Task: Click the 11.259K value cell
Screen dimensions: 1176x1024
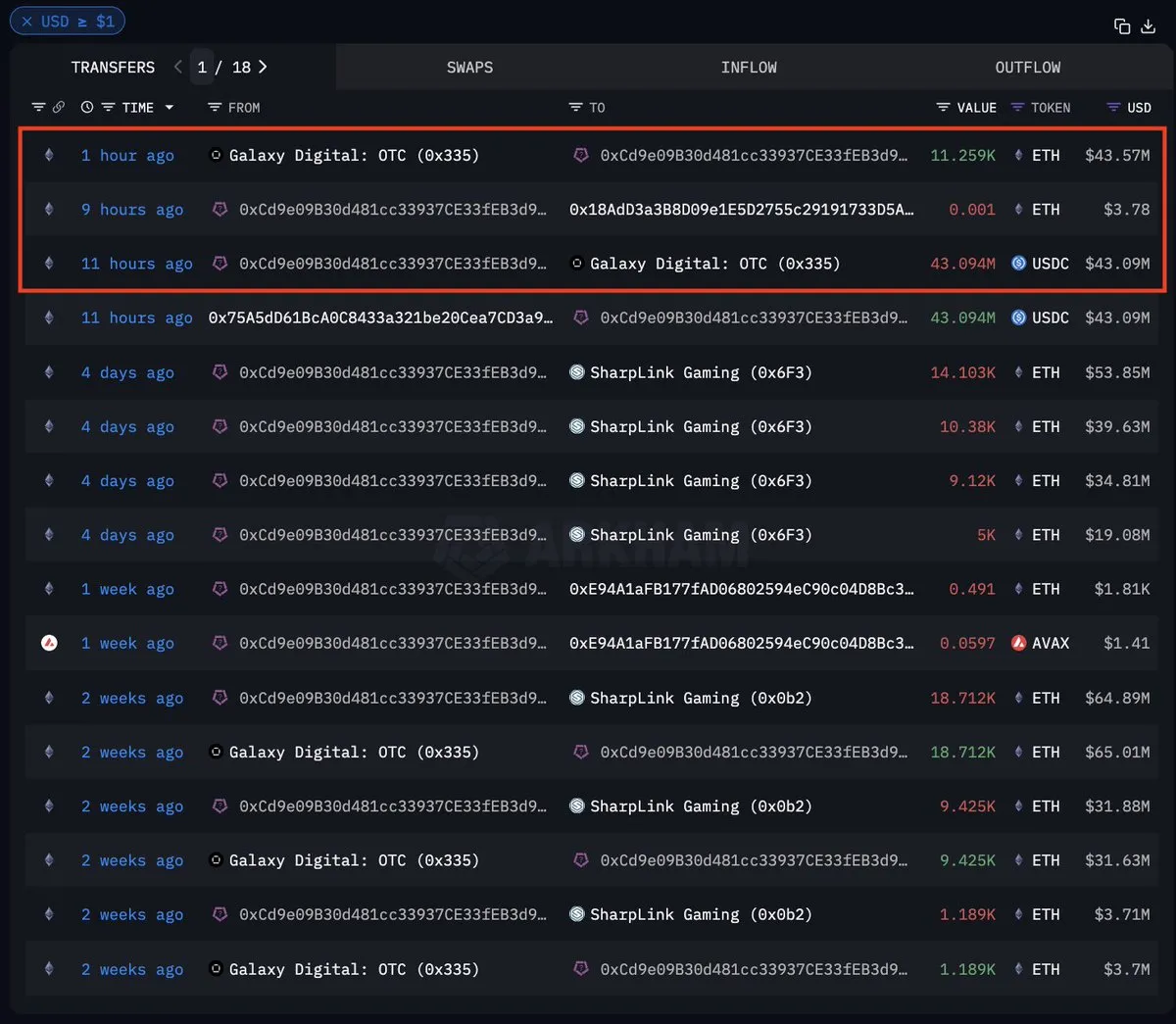Action: (x=962, y=155)
